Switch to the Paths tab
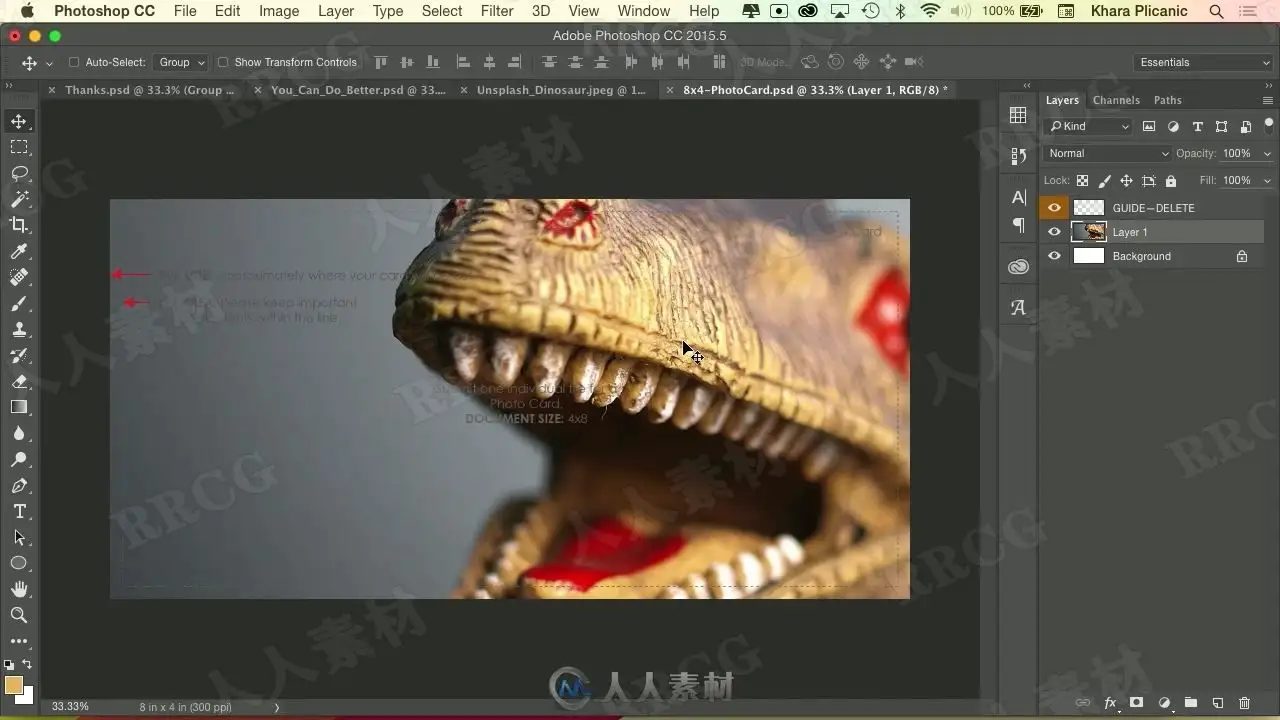The width and height of the screenshot is (1280, 720). tap(1167, 100)
